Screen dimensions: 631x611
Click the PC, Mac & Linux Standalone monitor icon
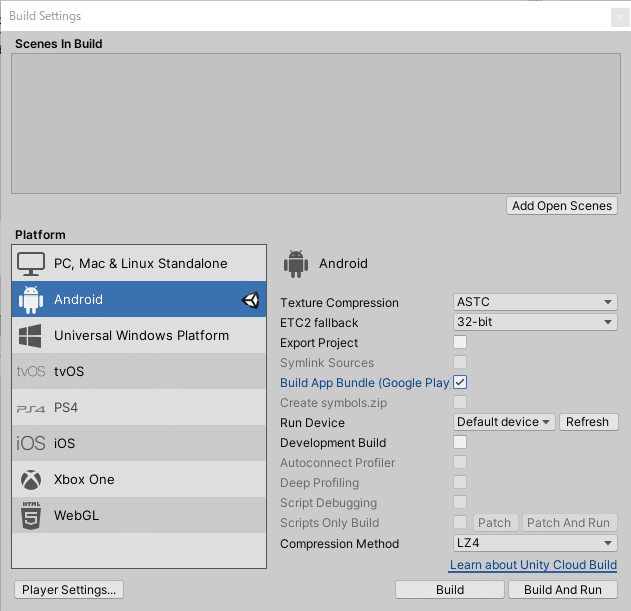[32, 264]
